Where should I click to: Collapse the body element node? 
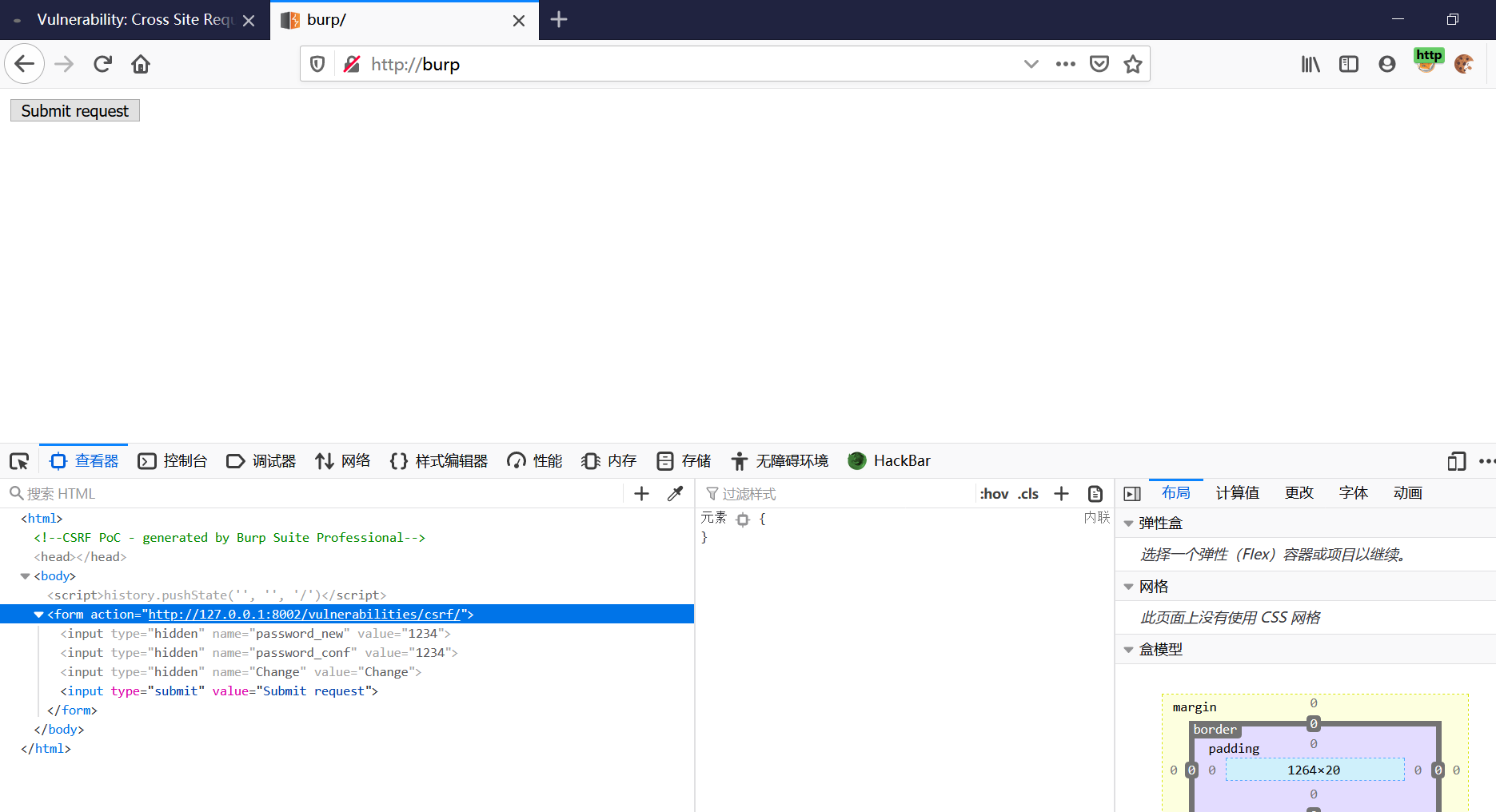25,576
